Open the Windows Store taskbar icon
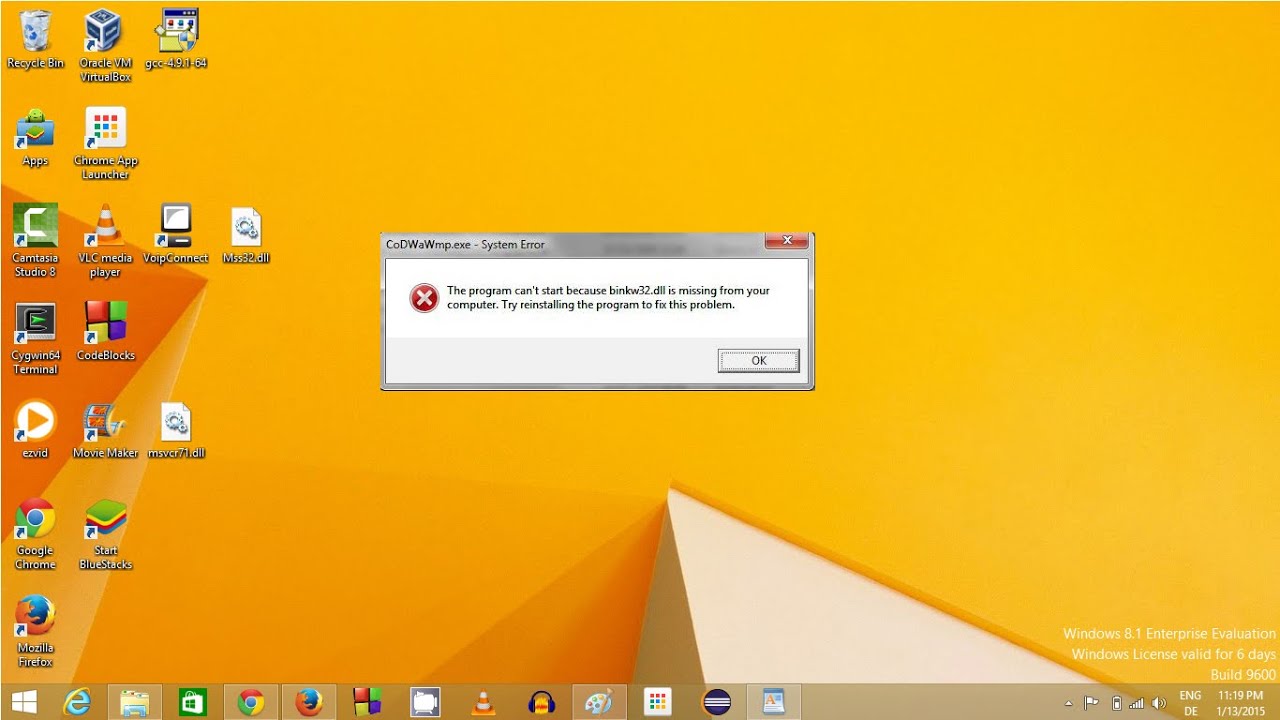 click(192, 702)
